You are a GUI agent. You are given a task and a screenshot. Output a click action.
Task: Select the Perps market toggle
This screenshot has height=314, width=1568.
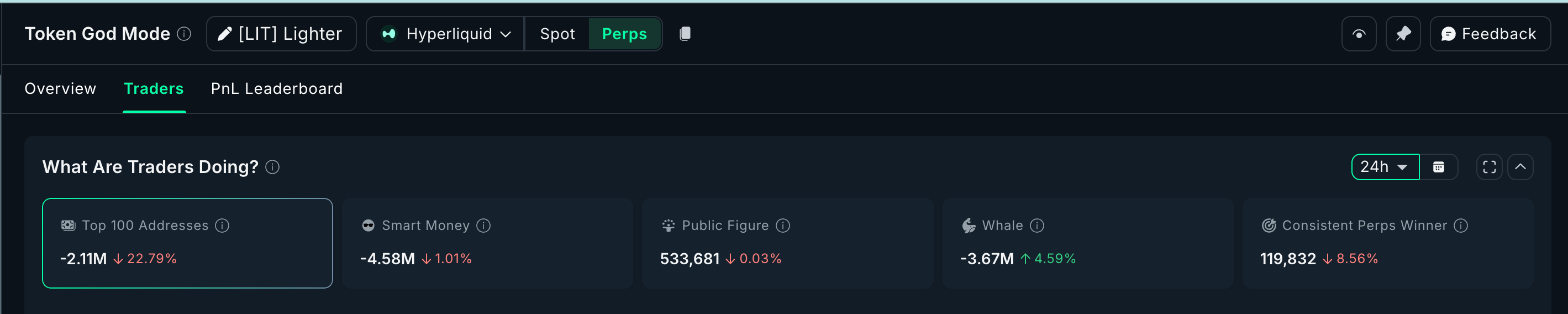point(624,34)
